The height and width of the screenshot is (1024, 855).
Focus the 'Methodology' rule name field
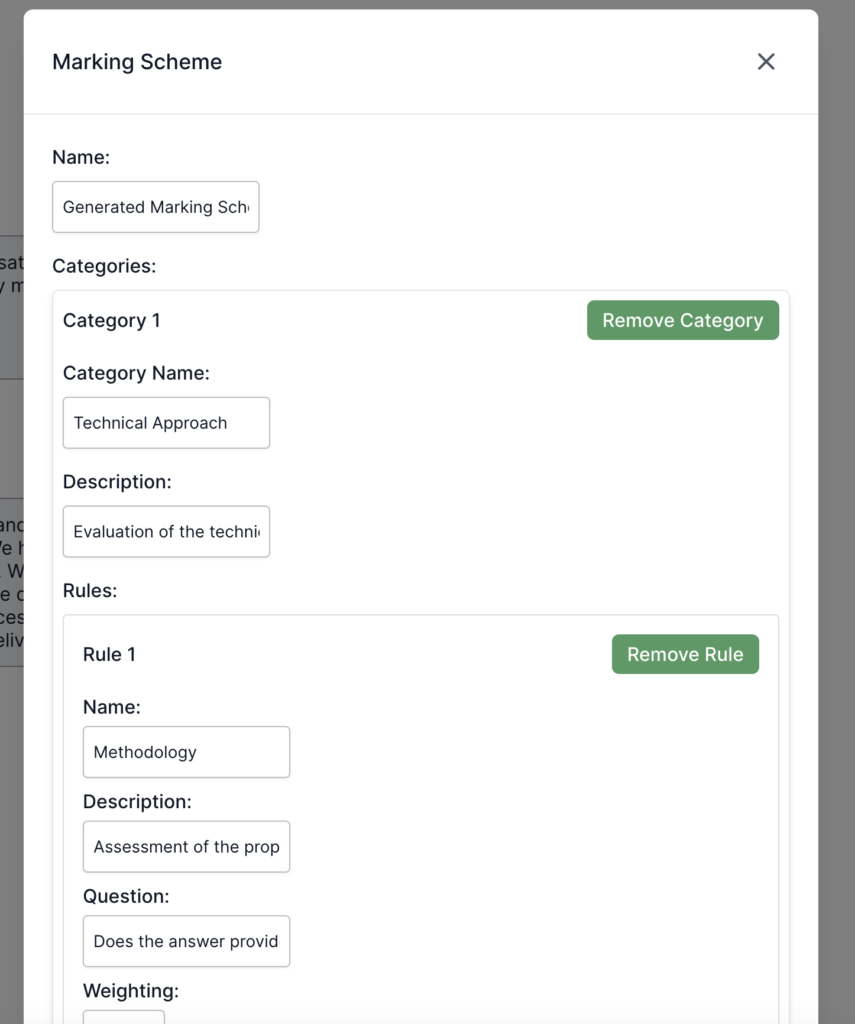coord(186,752)
